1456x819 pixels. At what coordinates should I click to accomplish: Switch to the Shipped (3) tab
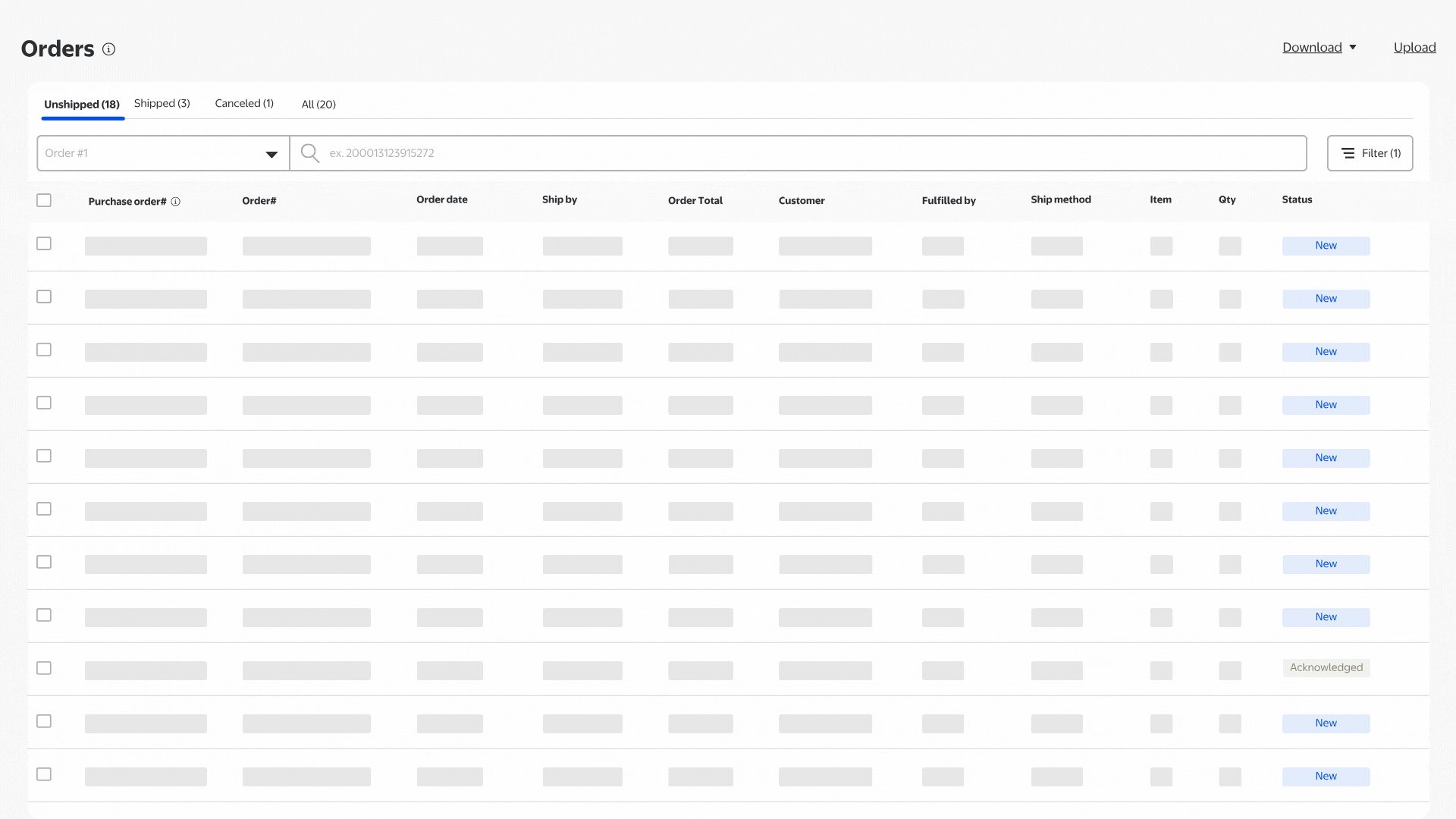click(162, 103)
